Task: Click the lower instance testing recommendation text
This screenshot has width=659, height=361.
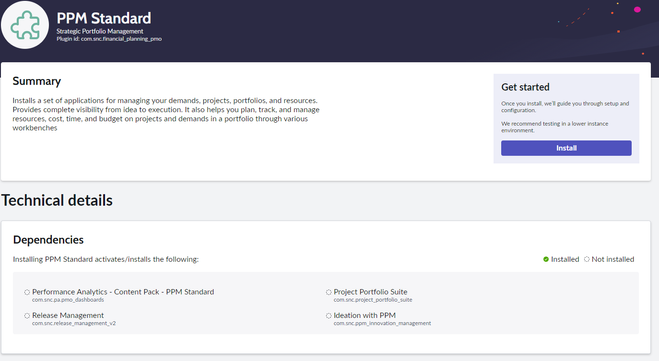Action: pyautogui.click(x=554, y=127)
